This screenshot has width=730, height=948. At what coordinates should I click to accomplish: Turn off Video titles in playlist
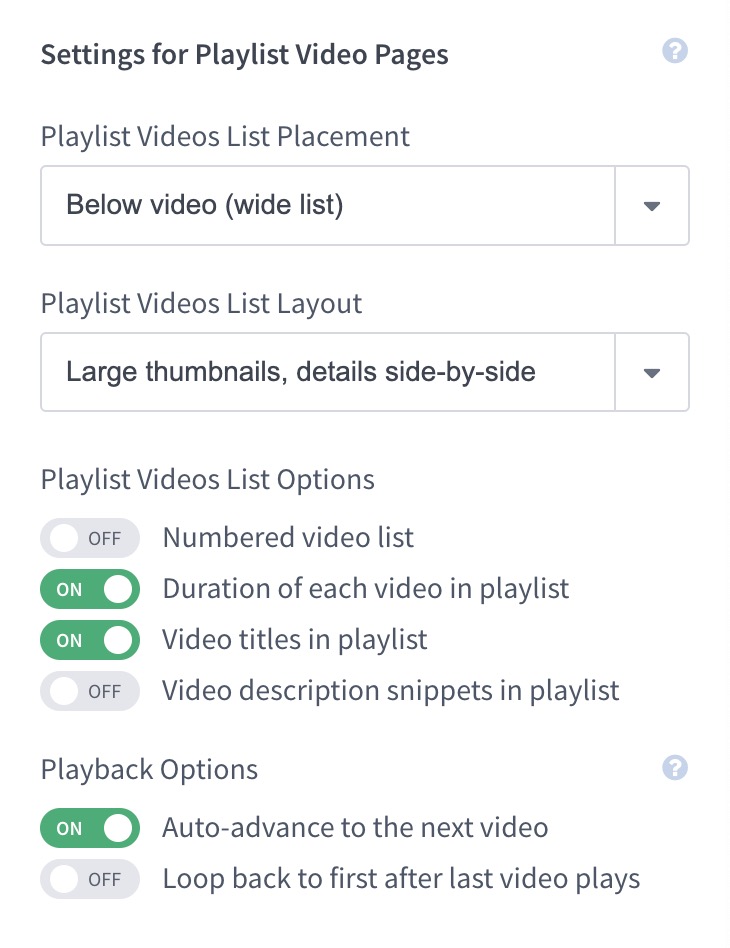89,640
